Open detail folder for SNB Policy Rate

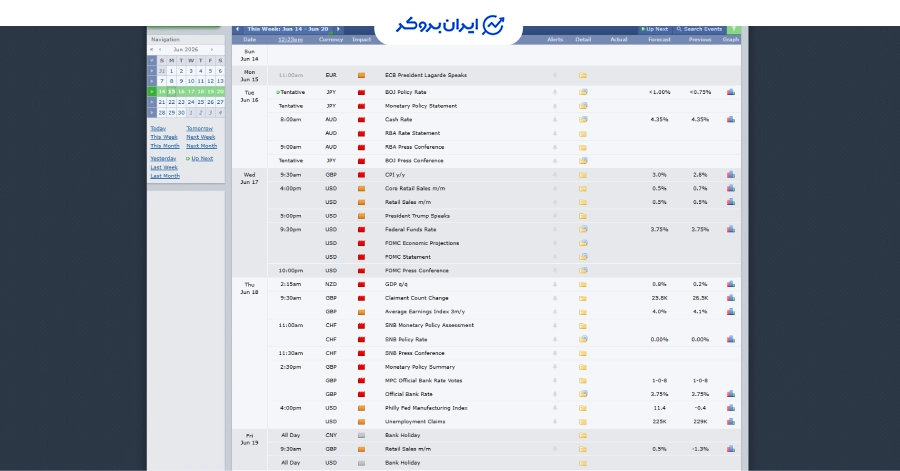pos(583,339)
